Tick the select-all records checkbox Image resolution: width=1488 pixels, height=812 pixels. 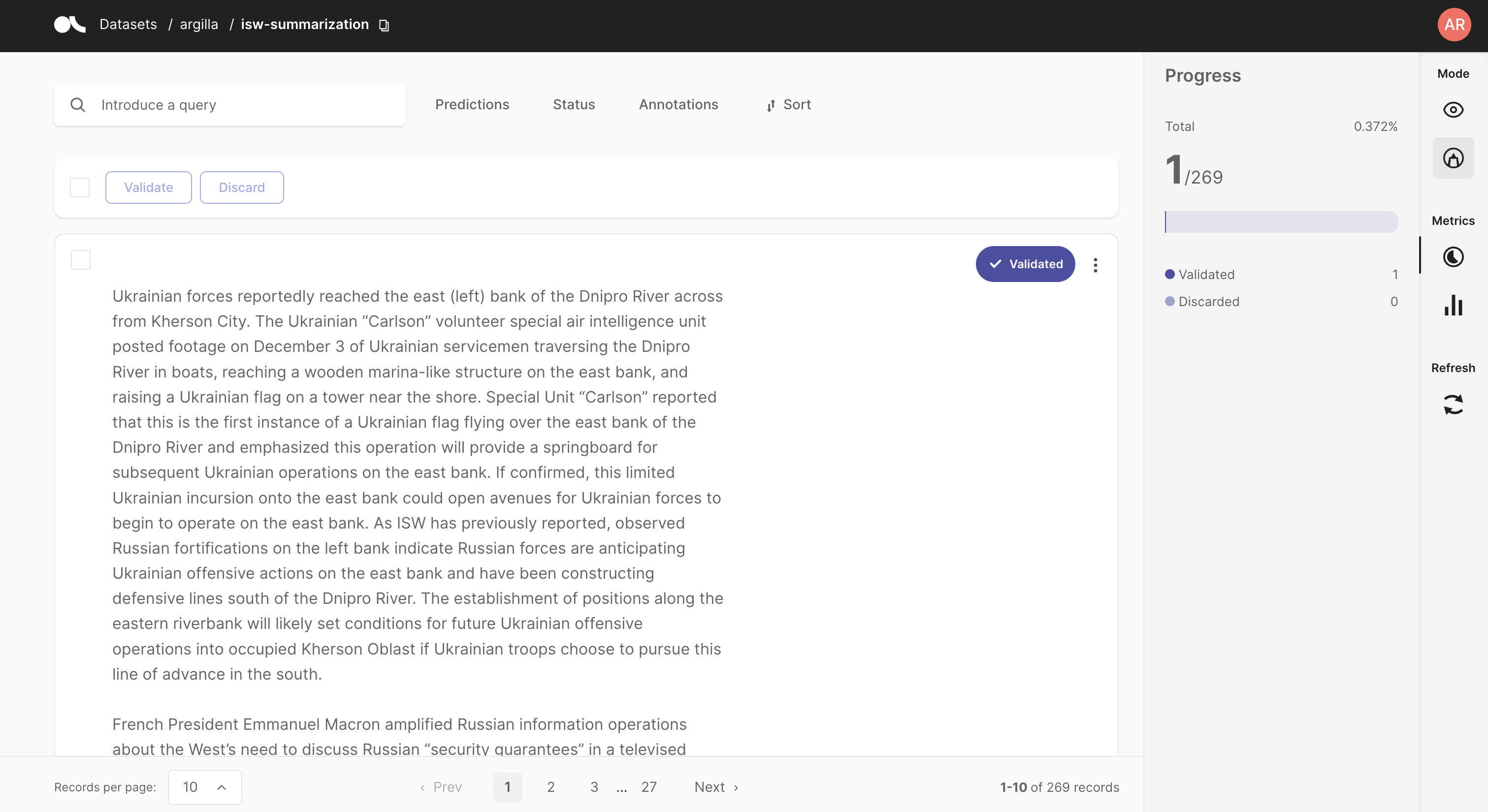(x=80, y=187)
